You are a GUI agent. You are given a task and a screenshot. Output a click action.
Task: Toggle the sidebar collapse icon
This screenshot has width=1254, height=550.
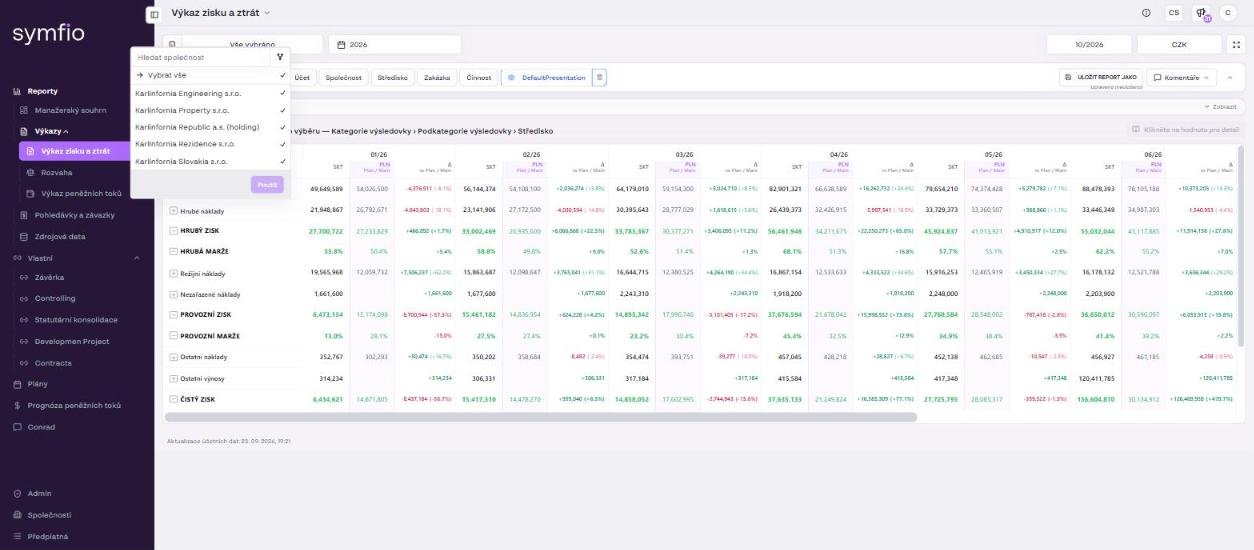(153, 14)
